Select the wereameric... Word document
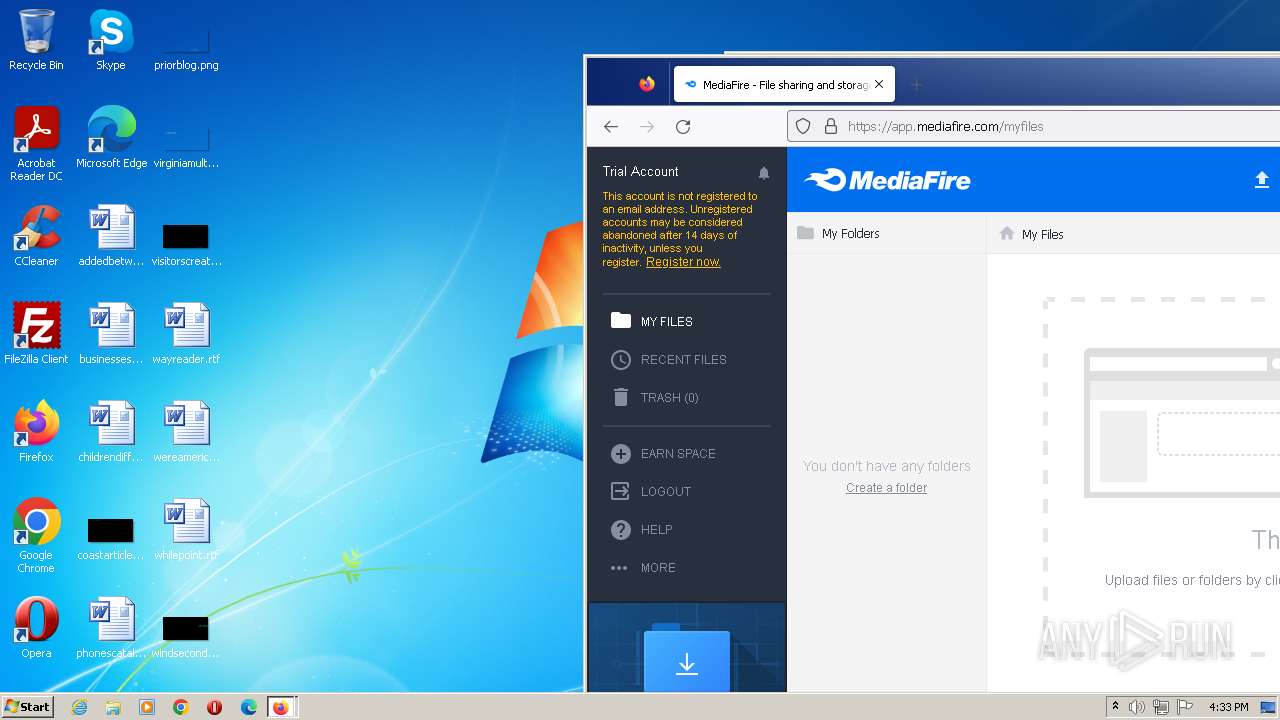 pyautogui.click(x=186, y=432)
